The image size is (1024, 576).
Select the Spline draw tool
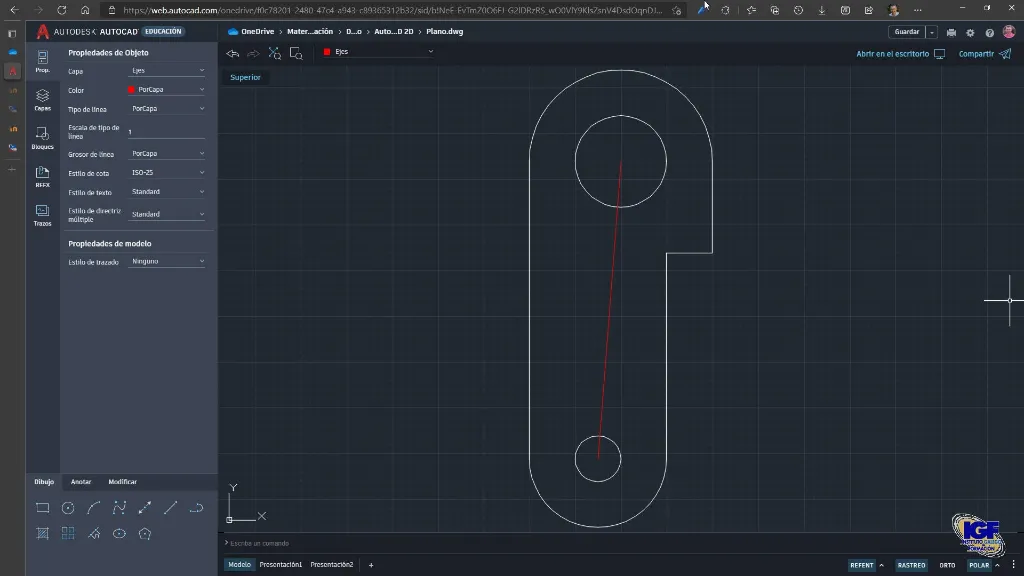pyautogui.click(x=119, y=507)
